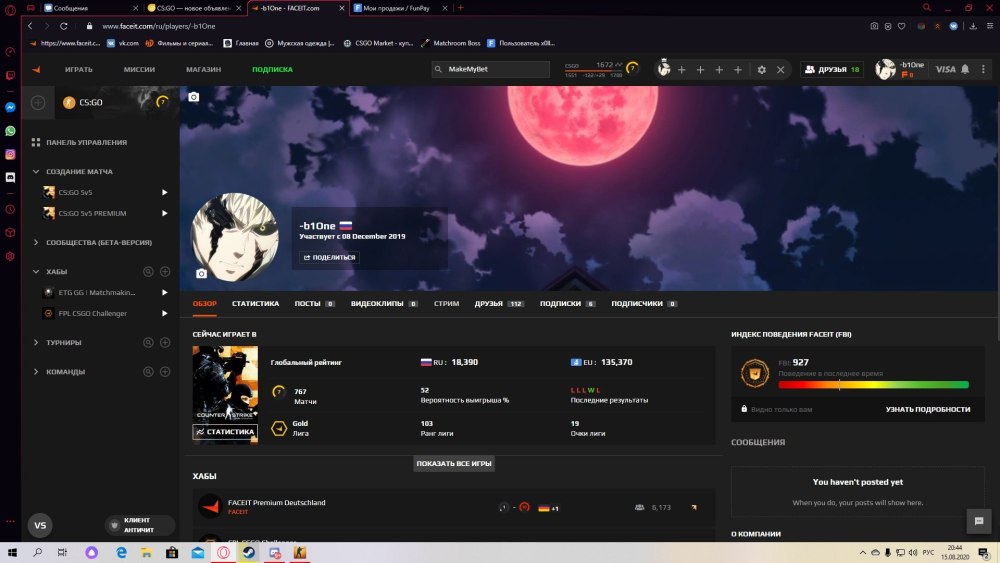
Task: Search tournaments using ТУРНИРЫ magnifier icon
Action: pyautogui.click(x=148, y=342)
